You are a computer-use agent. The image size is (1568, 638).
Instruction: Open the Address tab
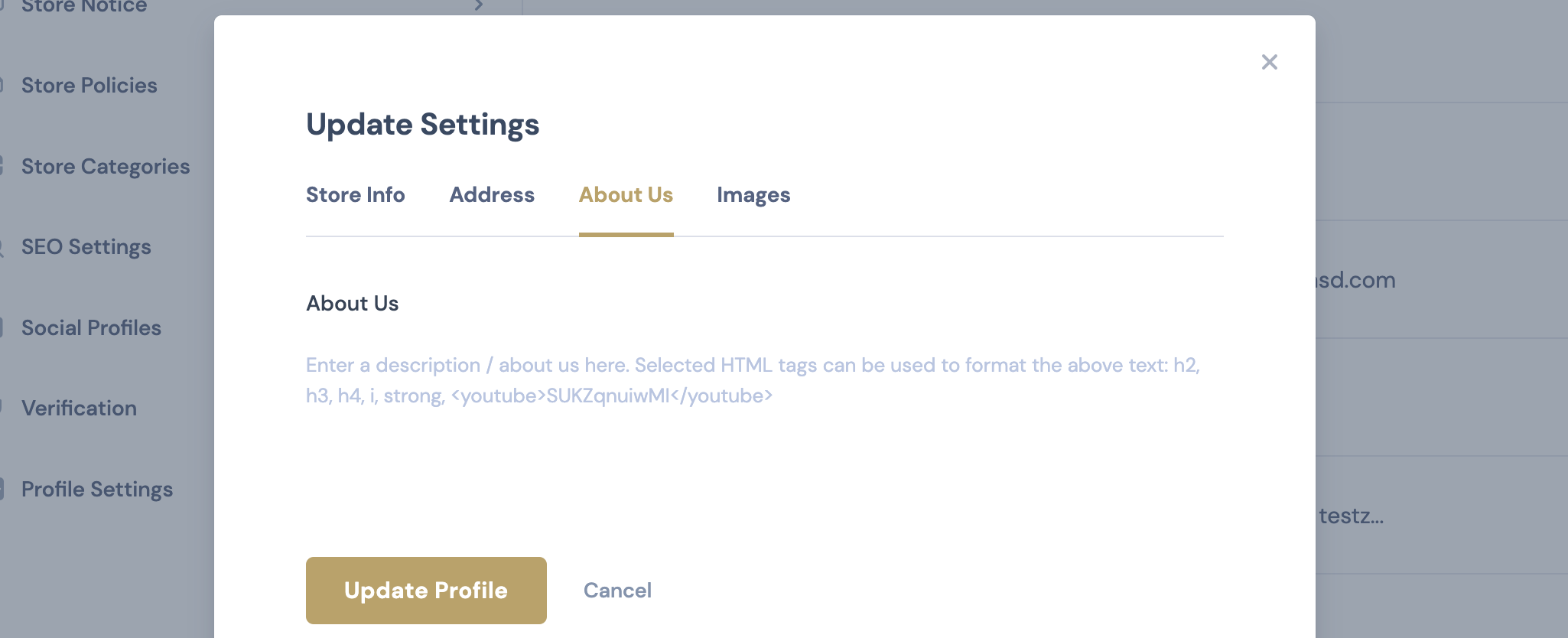492,195
